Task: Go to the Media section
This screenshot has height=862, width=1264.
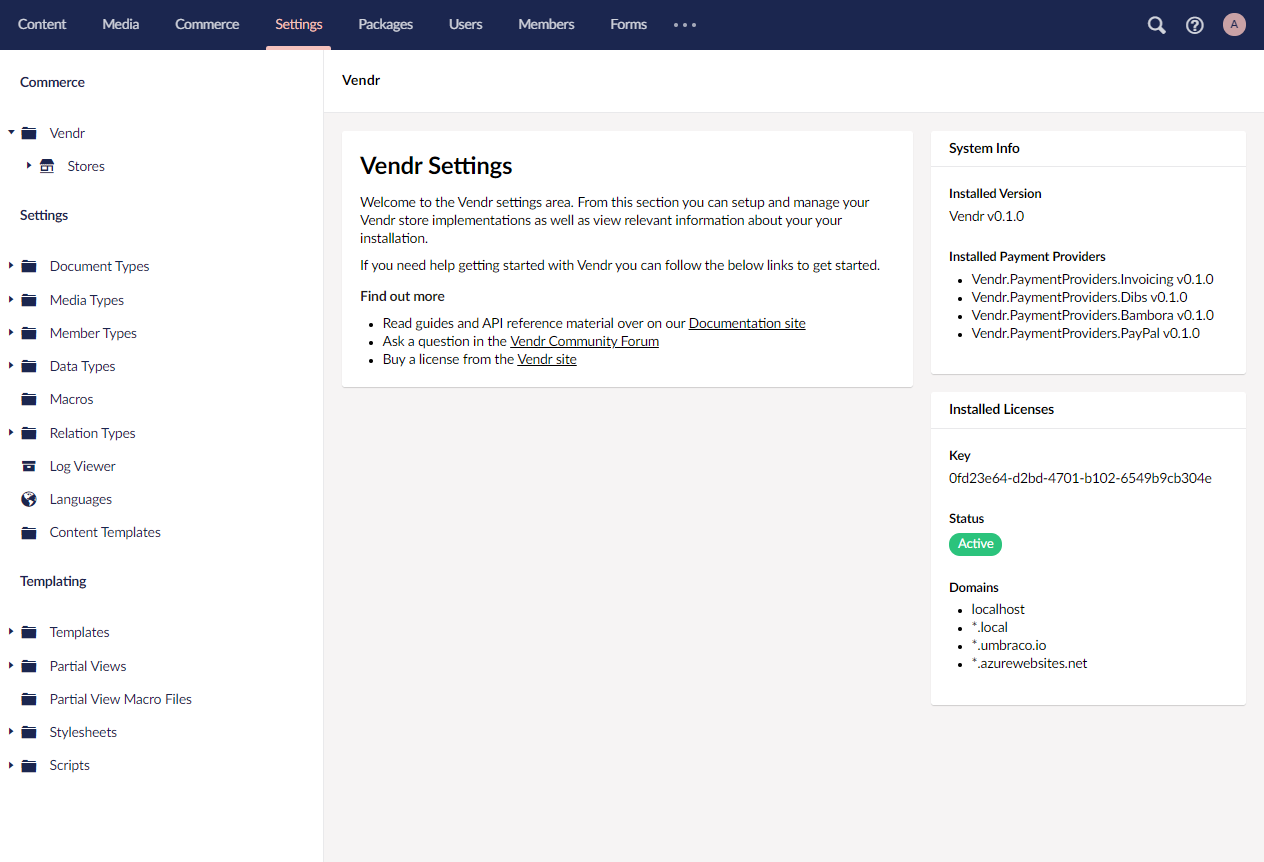Action: [121, 24]
